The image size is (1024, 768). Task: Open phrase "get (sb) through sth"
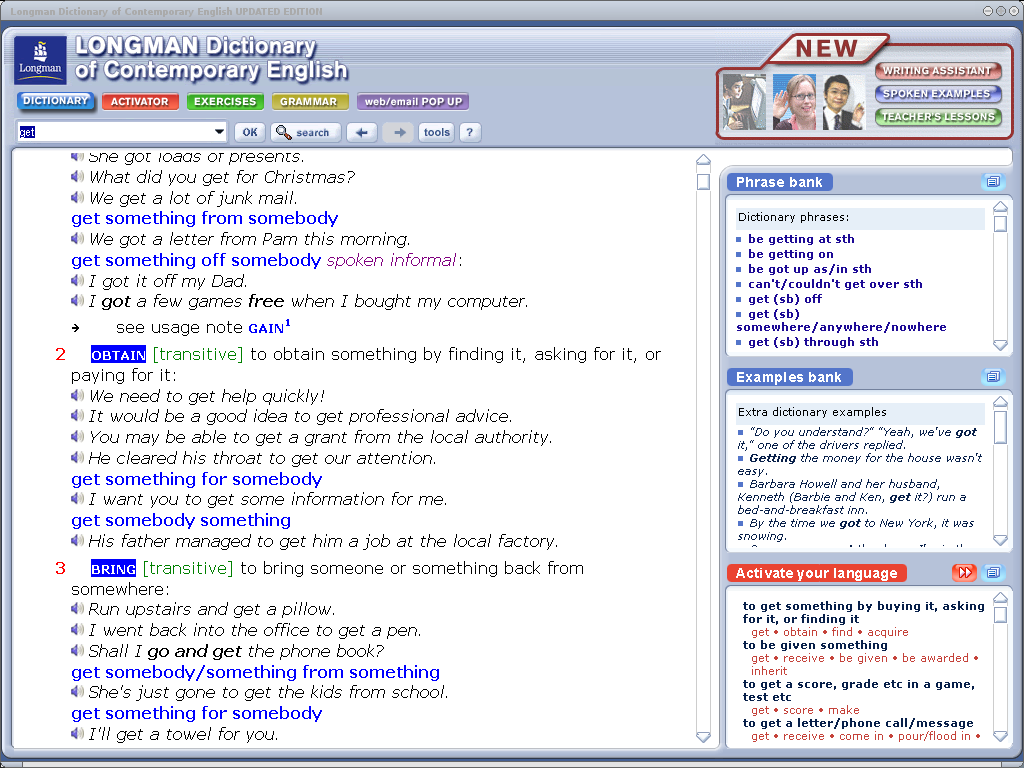(813, 342)
